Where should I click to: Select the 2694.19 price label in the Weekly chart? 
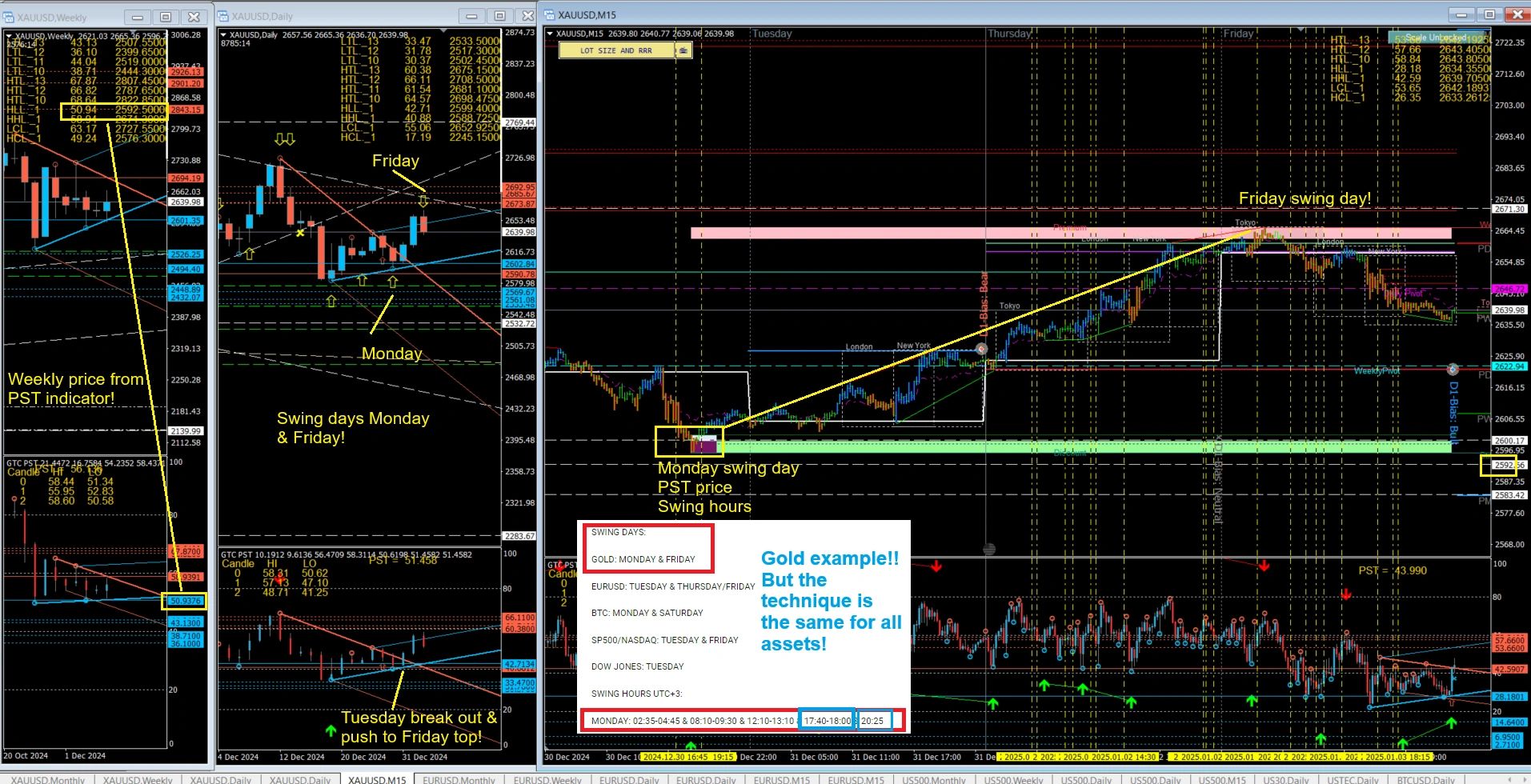pyautogui.click(x=186, y=178)
